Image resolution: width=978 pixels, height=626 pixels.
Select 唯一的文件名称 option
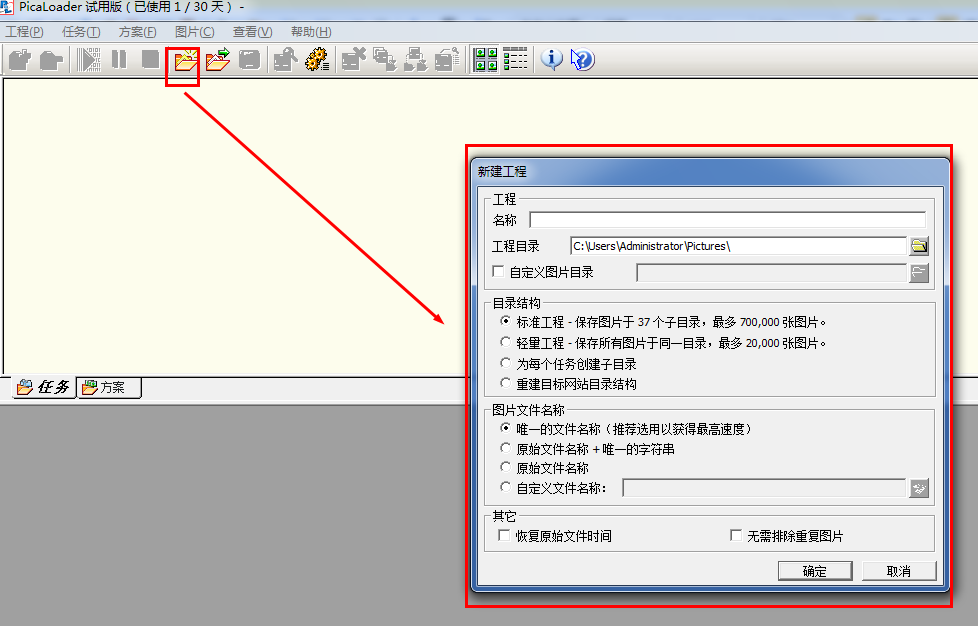pyautogui.click(x=505, y=428)
